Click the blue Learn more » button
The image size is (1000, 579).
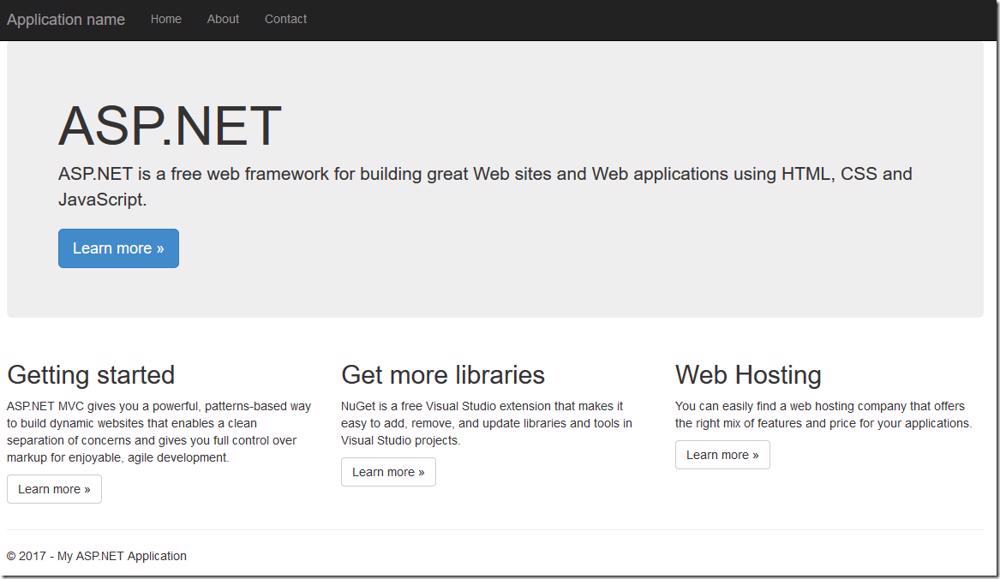click(x=119, y=248)
